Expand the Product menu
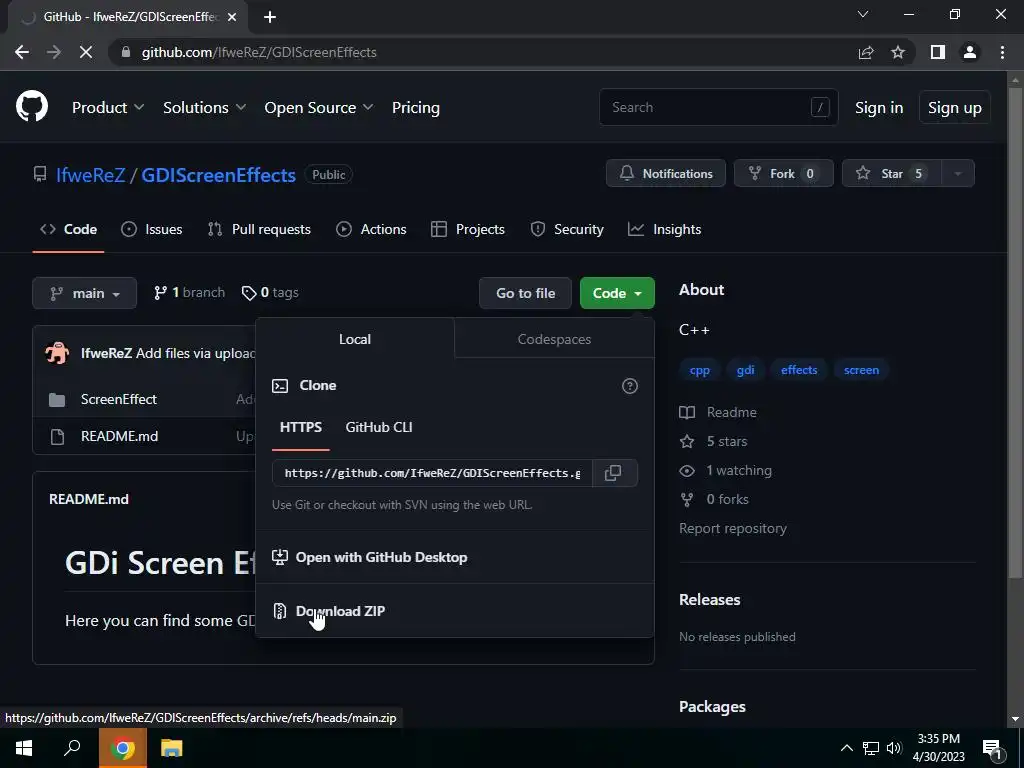1024x768 pixels. point(108,108)
